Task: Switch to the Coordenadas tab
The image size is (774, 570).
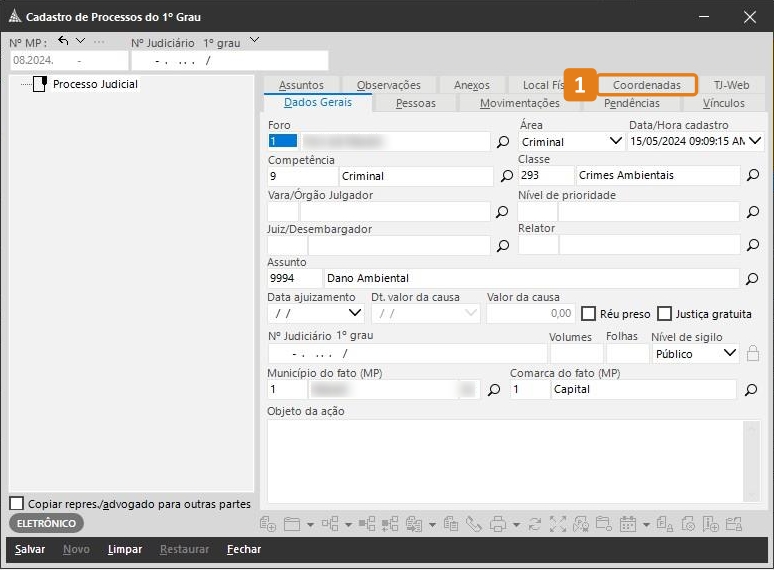Action: tap(647, 85)
